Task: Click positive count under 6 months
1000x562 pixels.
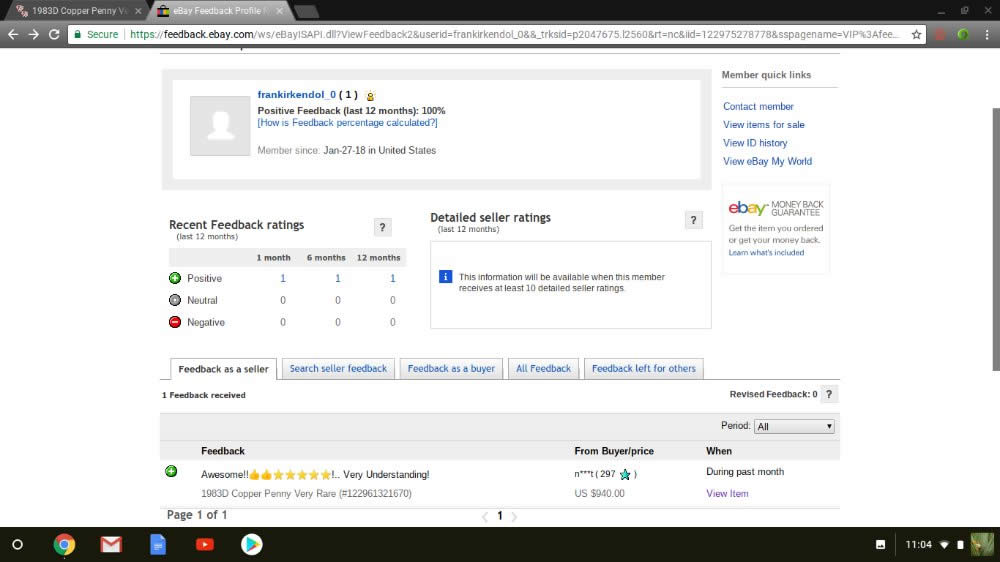Action: pyautogui.click(x=337, y=278)
